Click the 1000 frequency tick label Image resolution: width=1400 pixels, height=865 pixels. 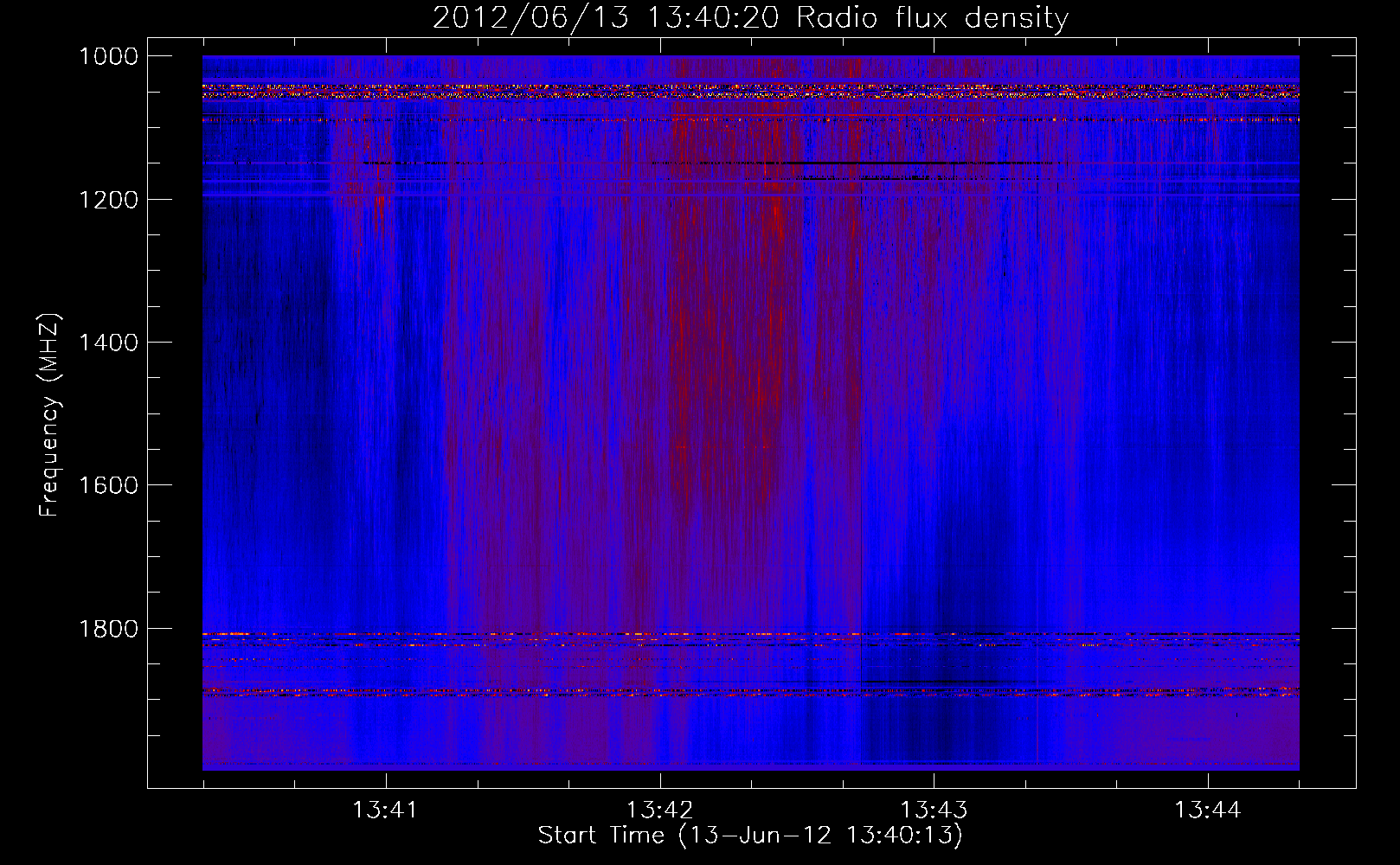108,56
